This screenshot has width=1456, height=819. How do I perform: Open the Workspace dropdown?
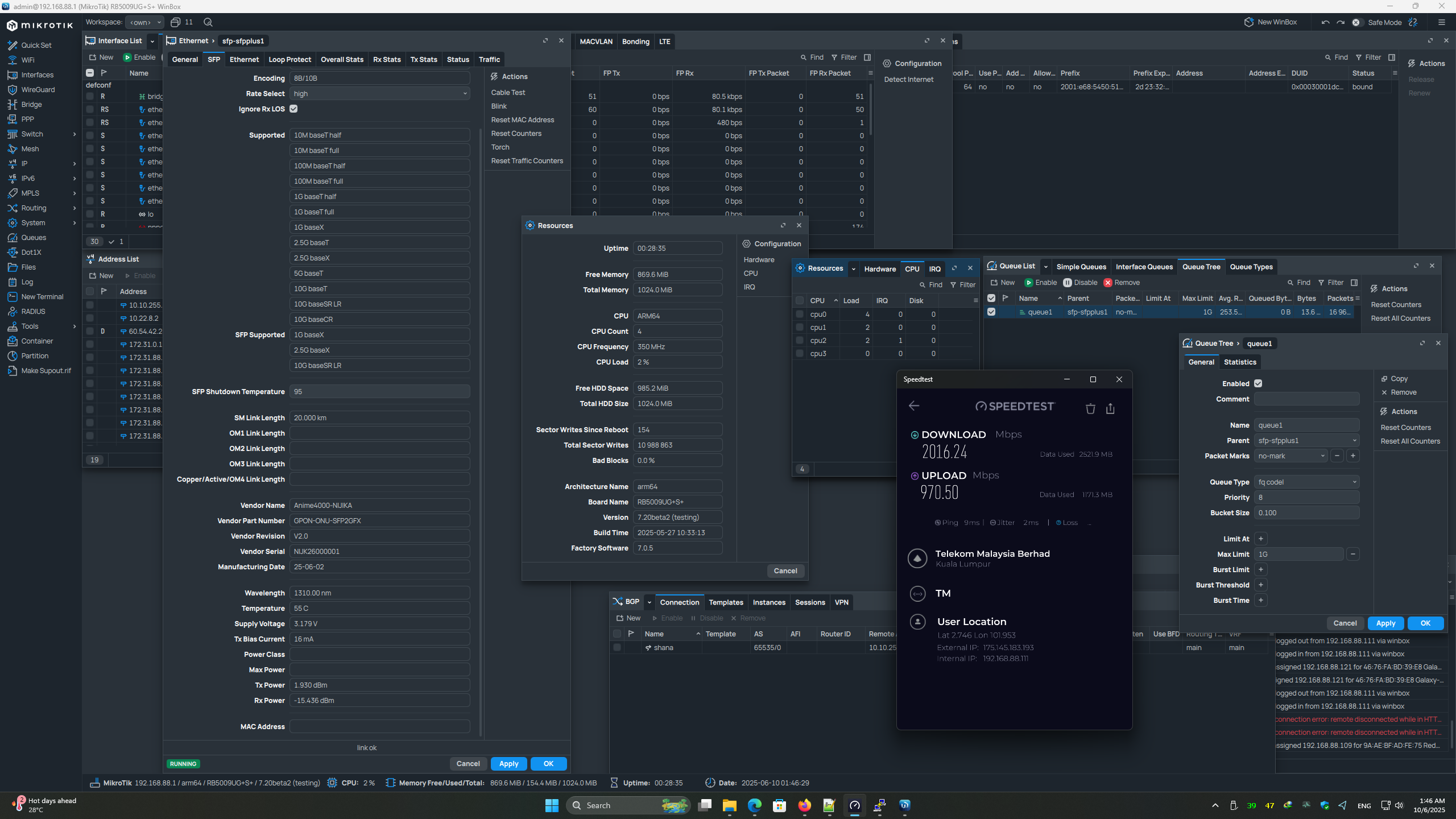coord(144,22)
